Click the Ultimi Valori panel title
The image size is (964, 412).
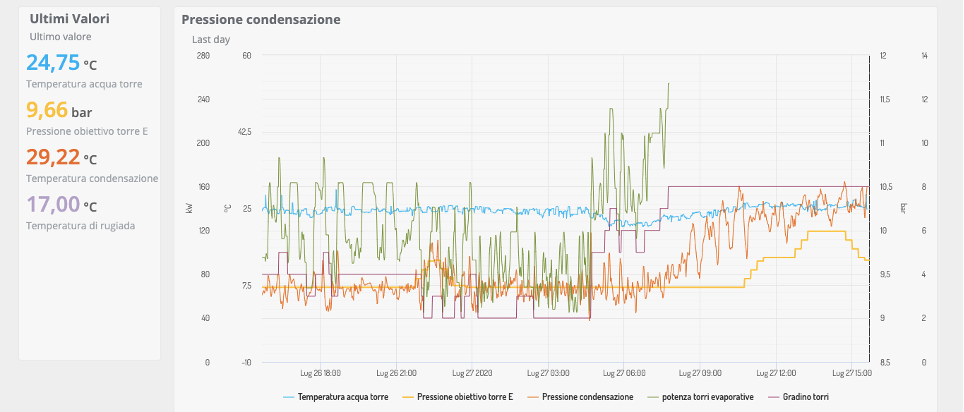click(x=69, y=19)
